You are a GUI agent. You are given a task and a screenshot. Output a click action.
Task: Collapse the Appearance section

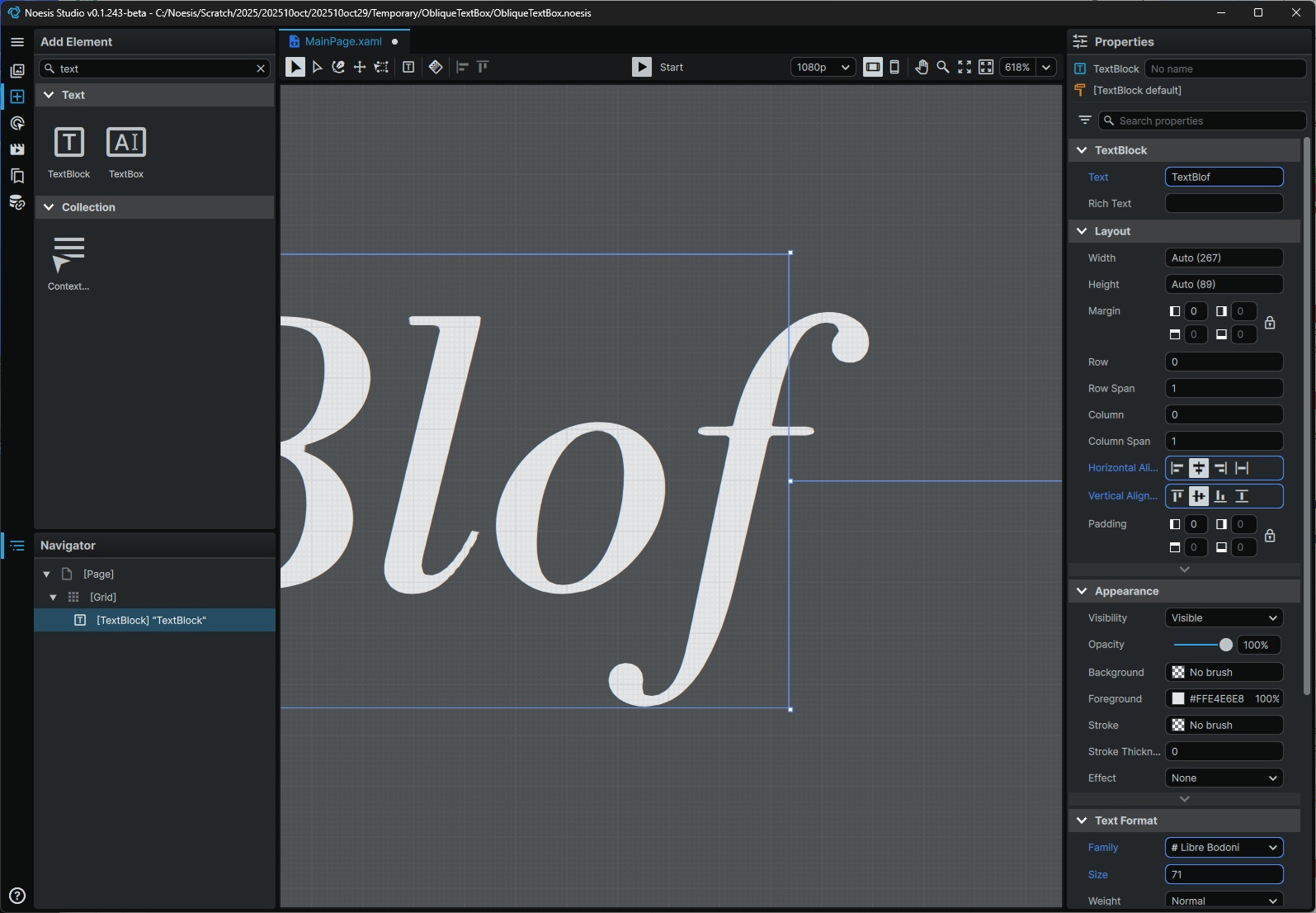1082,591
